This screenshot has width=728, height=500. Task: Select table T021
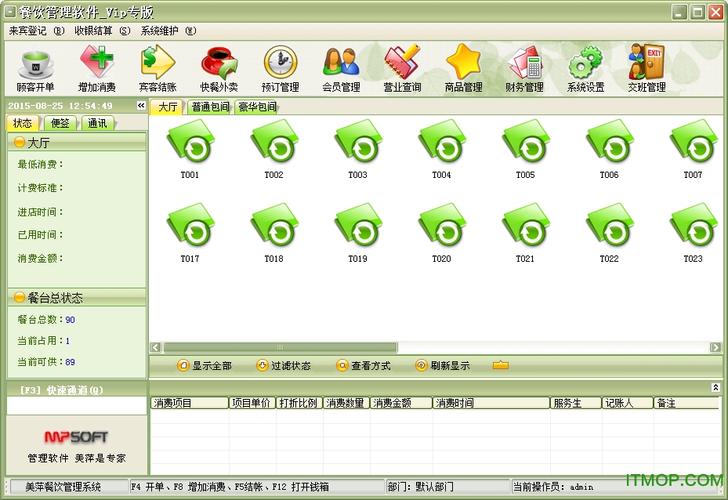(525, 233)
